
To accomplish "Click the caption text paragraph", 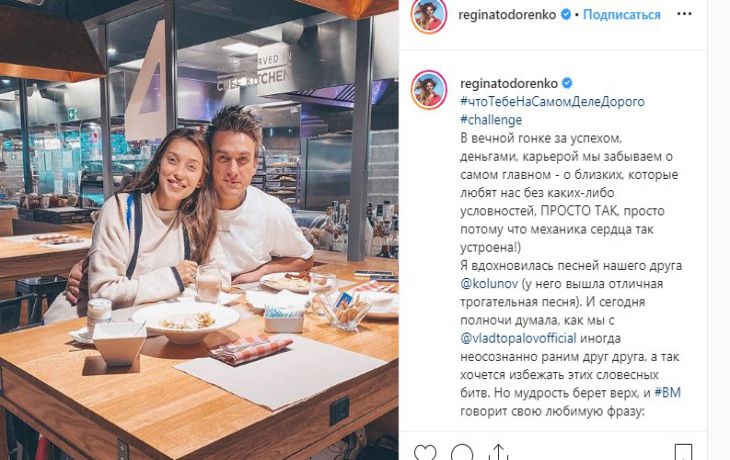I will tap(570, 275).
